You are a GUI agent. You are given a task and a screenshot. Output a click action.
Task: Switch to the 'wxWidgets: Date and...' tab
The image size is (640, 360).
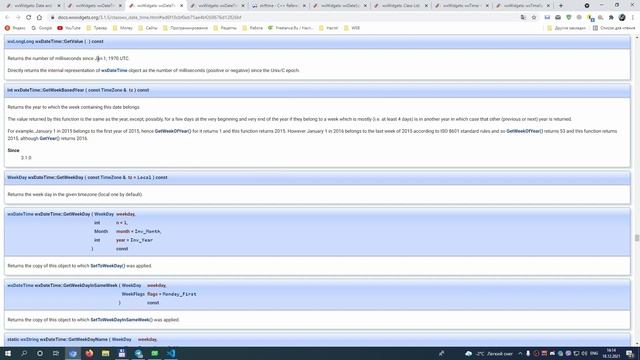point(33,6)
